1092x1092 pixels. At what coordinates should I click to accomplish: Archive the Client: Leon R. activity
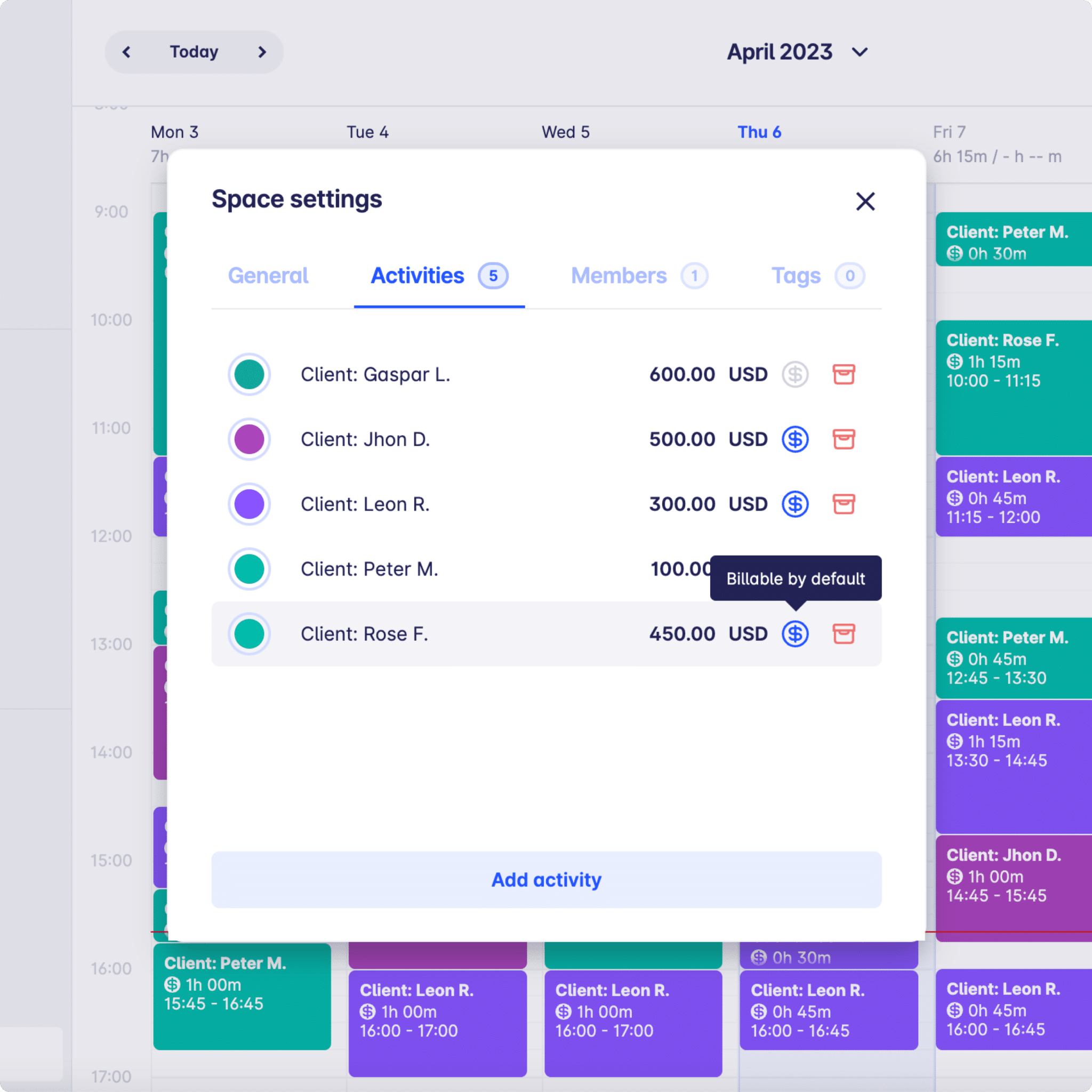844,503
